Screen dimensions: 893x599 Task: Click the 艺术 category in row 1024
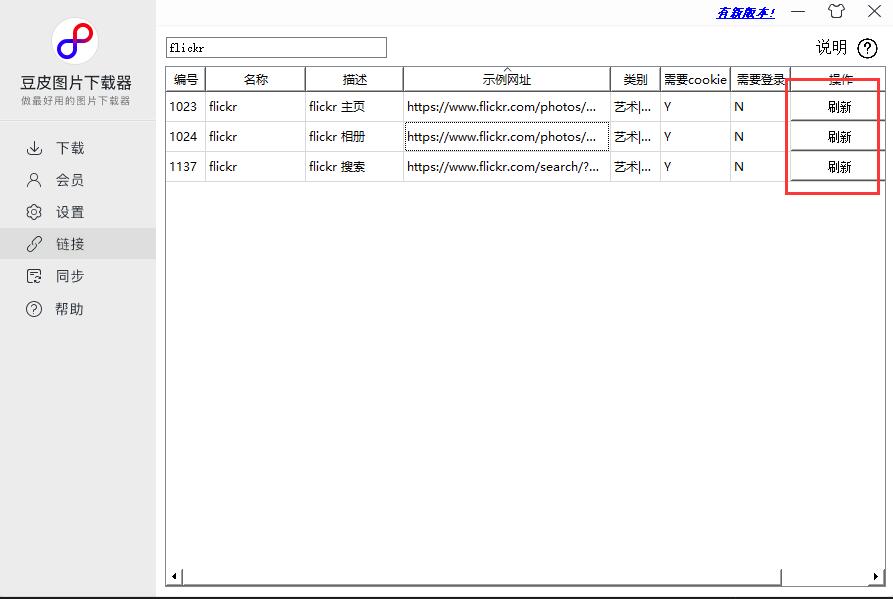click(x=635, y=137)
